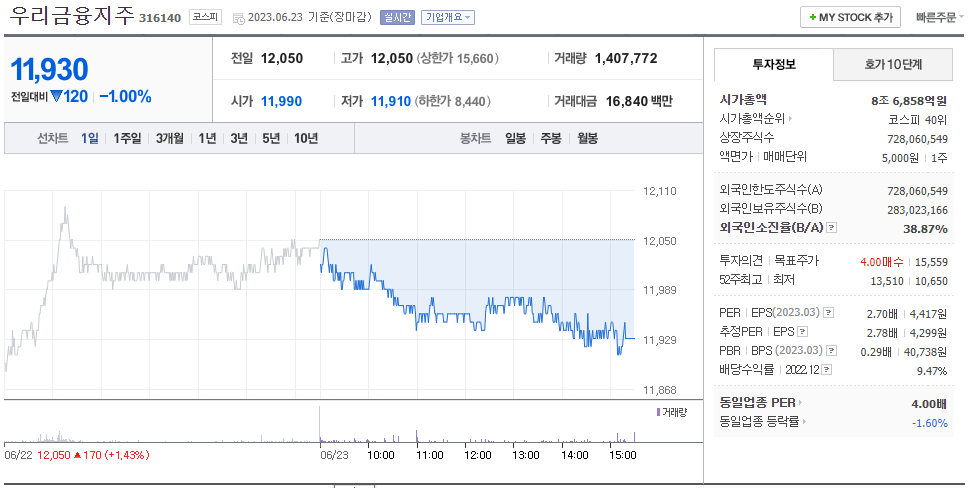Select the 3개월 line chart period

pos(170,138)
